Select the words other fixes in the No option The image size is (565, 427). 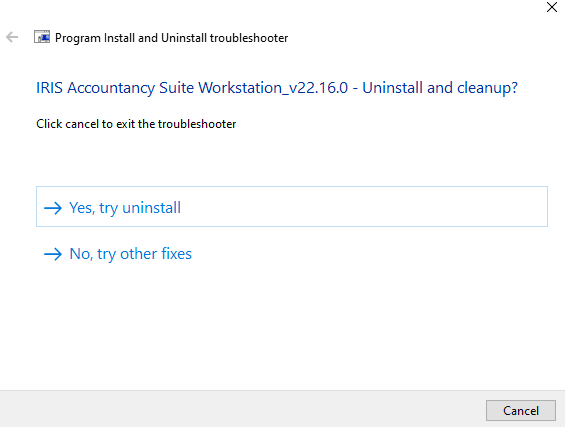(x=156, y=254)
